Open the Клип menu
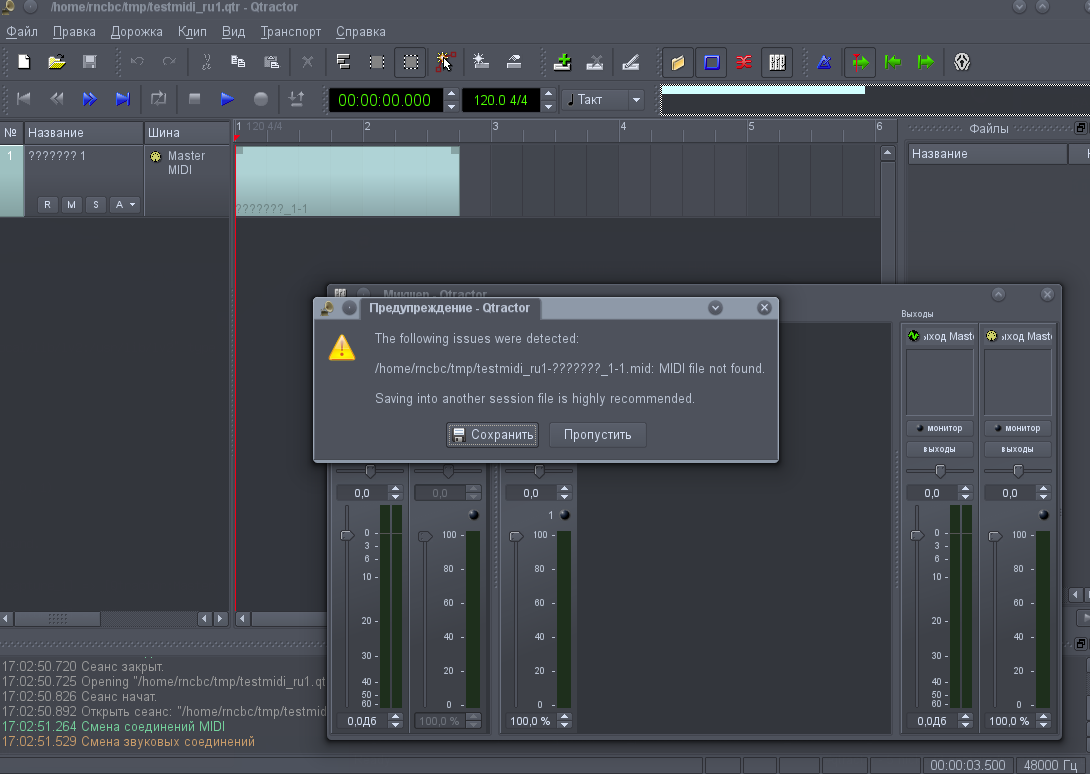 [192, 32]
